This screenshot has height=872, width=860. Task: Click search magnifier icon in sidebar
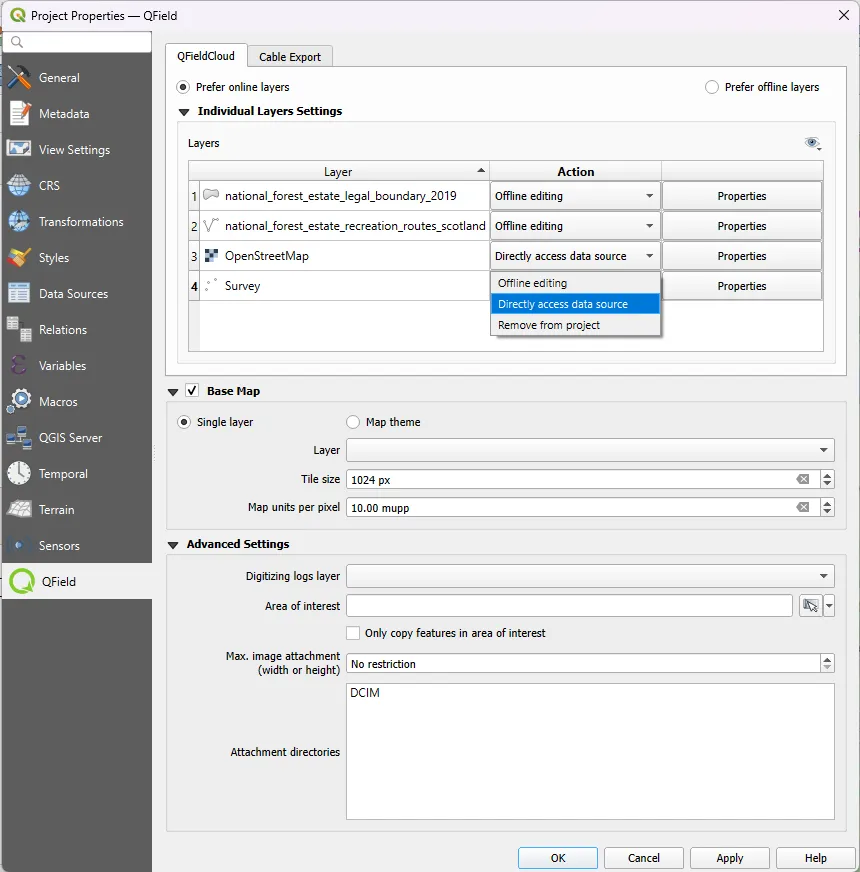click(17, 42)
